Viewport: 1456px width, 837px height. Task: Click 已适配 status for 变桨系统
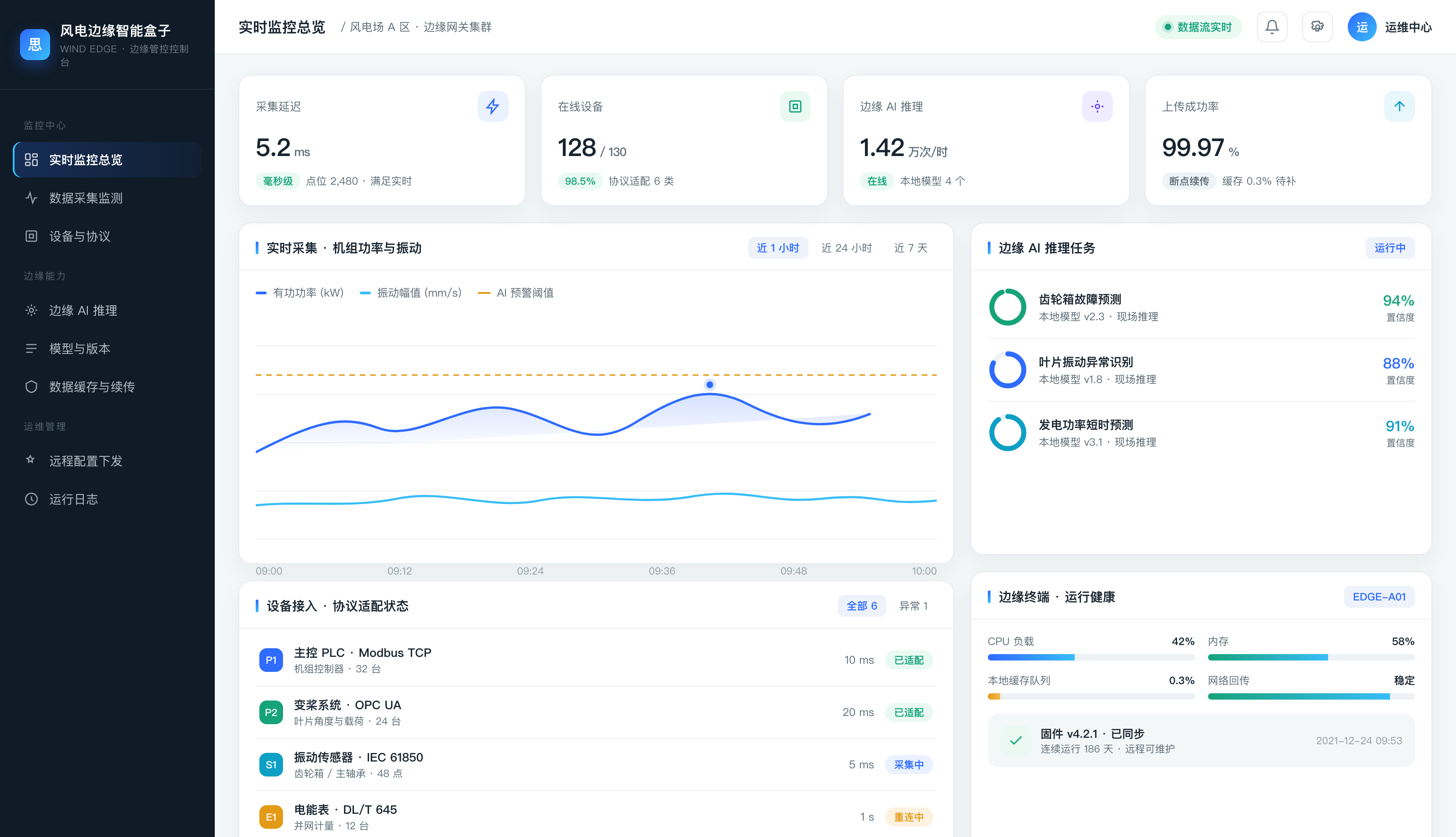point(909,712)
